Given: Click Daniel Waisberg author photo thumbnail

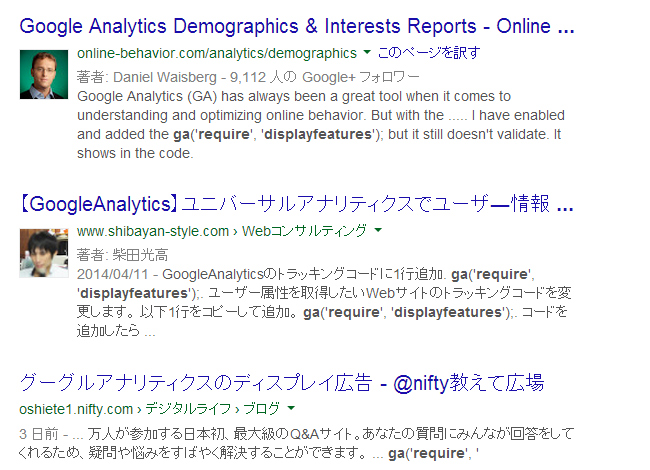Looking at the screenshot, I should pos(44,75).
